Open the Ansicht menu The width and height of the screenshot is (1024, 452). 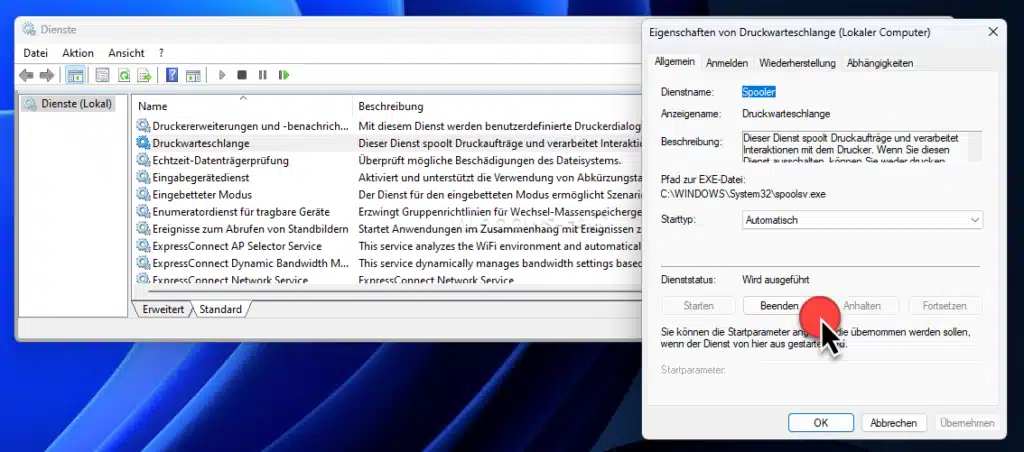coord(126,53)
